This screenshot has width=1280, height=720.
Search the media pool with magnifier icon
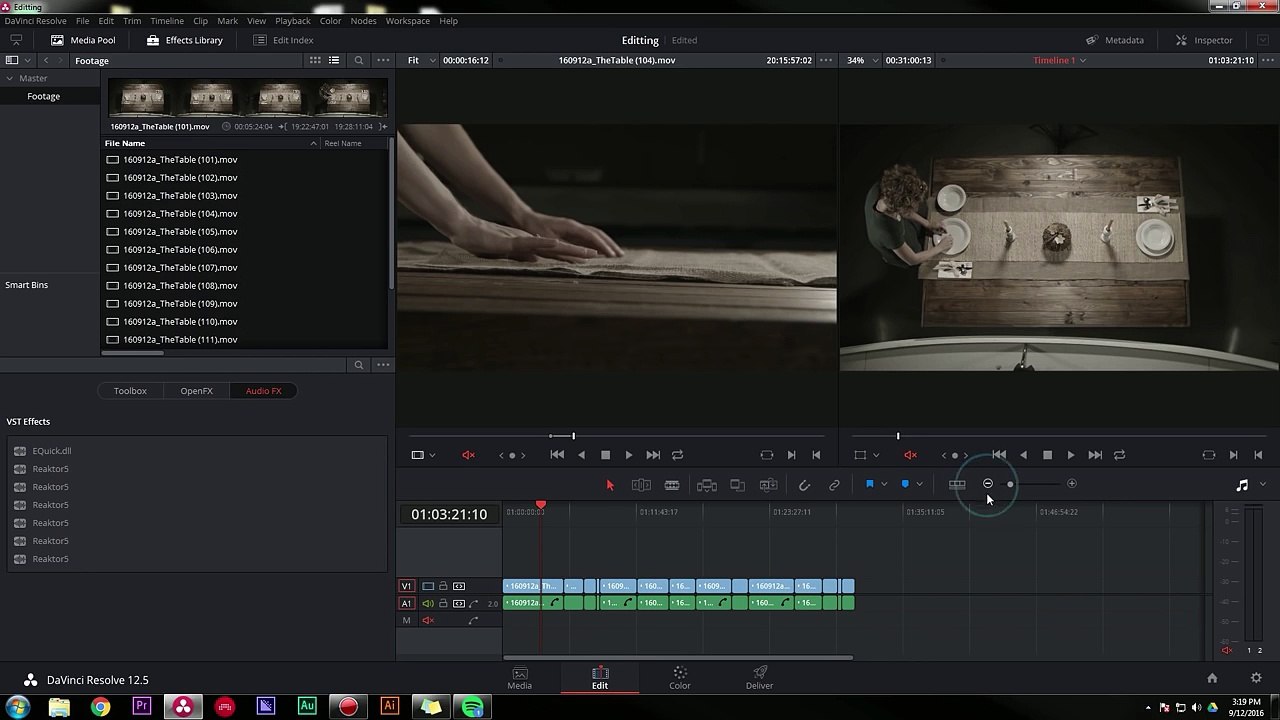pos(359,60)
